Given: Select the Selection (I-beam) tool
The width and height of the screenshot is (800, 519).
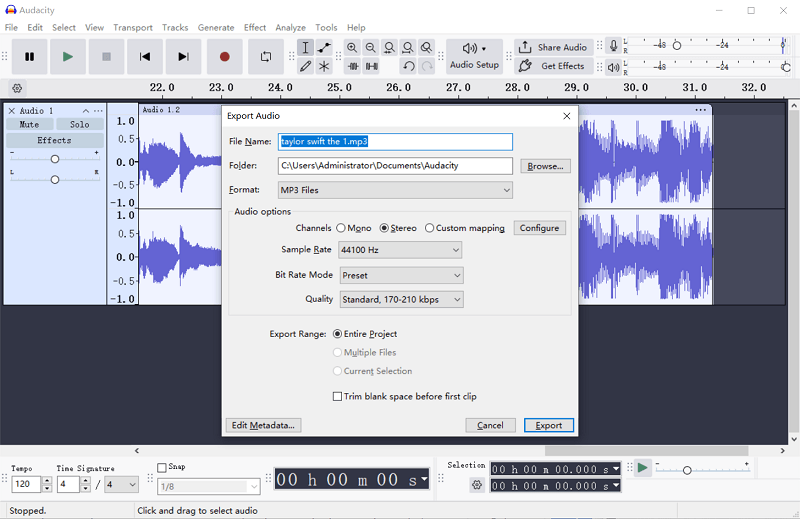Looking at the screenshot, I should point(305,47).
